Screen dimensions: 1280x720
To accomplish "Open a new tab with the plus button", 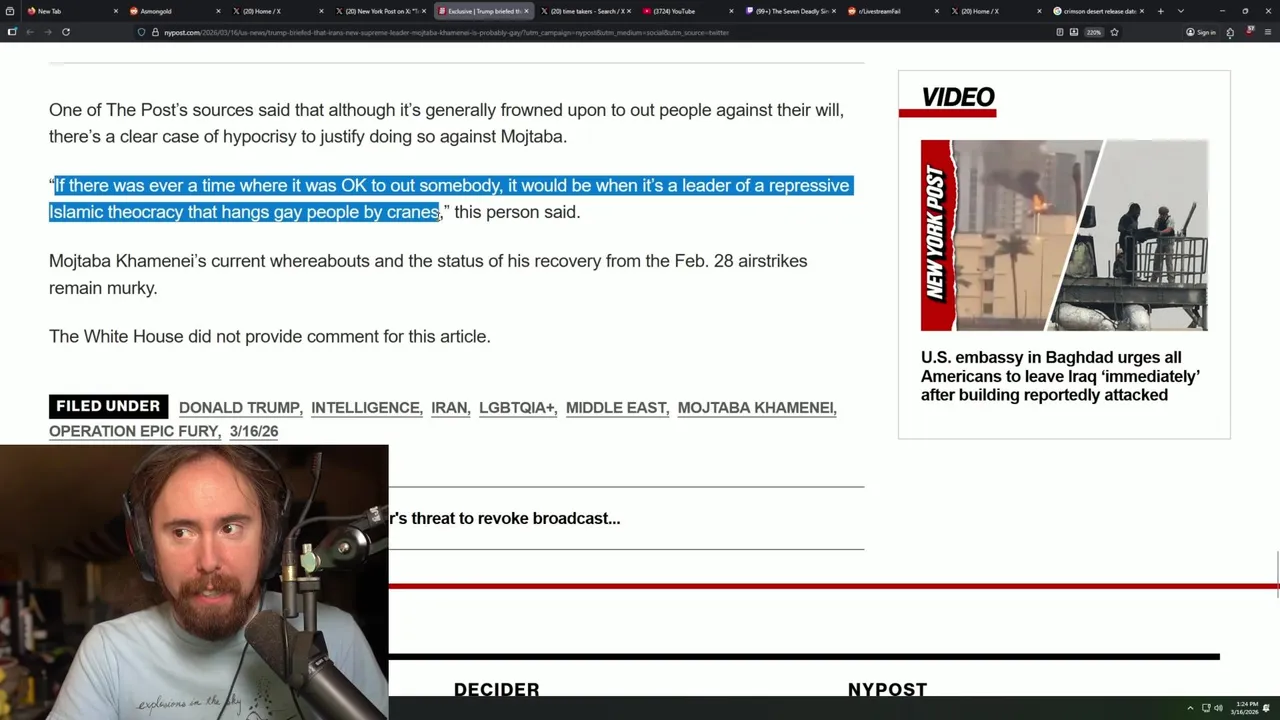I will point(1160,11).
